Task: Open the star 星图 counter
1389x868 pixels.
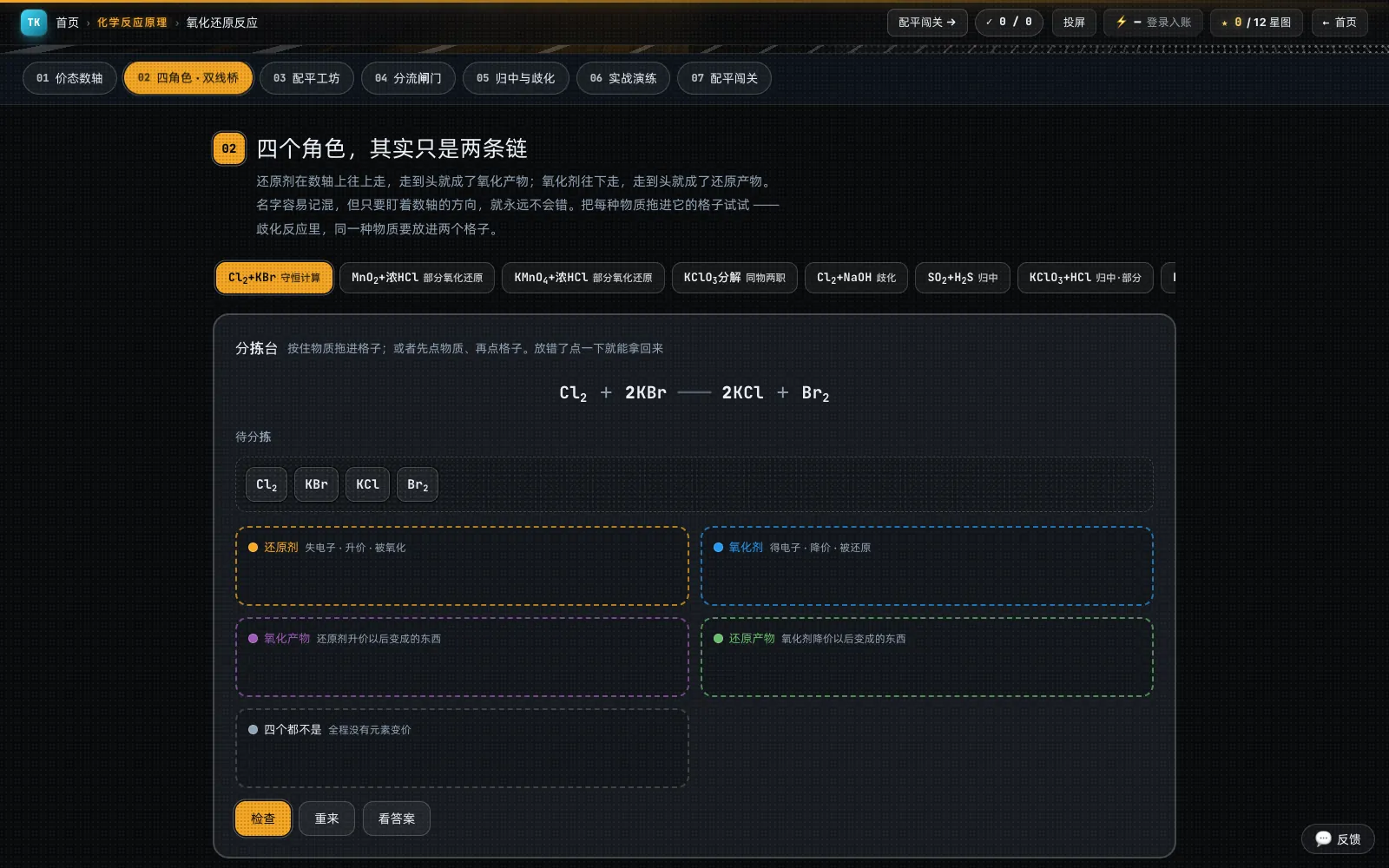Action: (1256, 23)
